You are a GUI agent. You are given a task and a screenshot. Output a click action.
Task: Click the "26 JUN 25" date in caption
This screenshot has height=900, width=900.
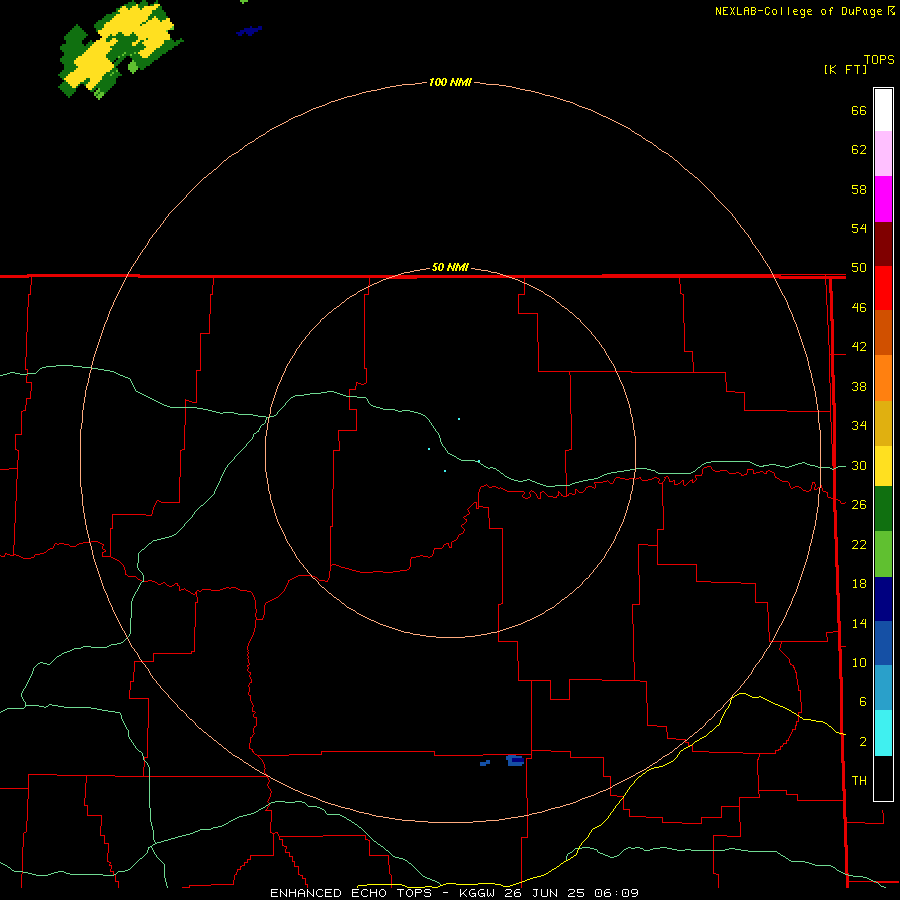545,893
